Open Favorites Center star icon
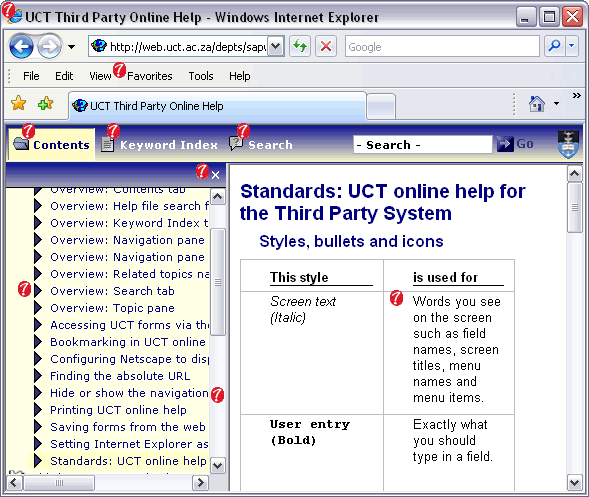 [x=18, y=103]
